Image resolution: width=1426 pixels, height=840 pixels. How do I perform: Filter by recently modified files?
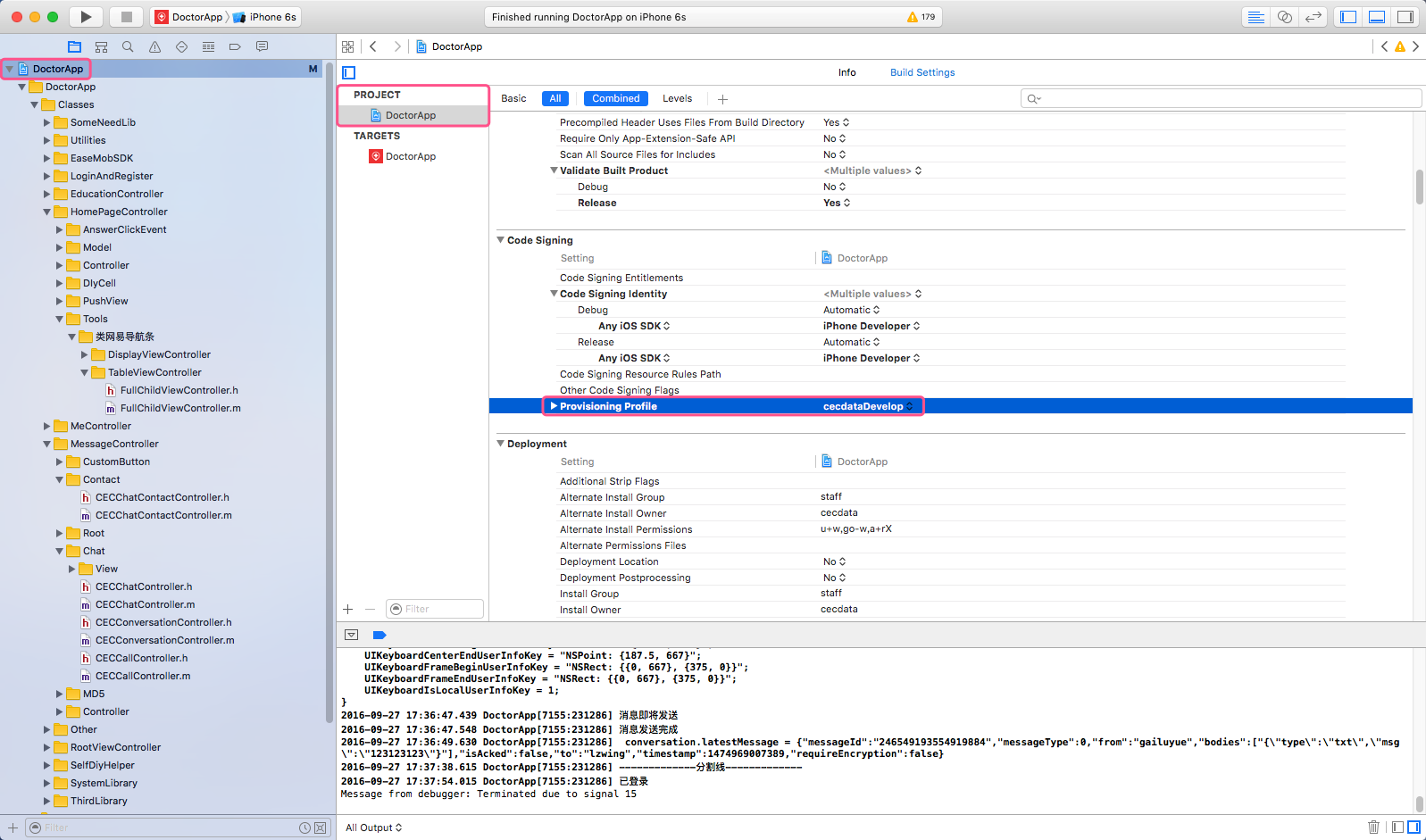305,828
